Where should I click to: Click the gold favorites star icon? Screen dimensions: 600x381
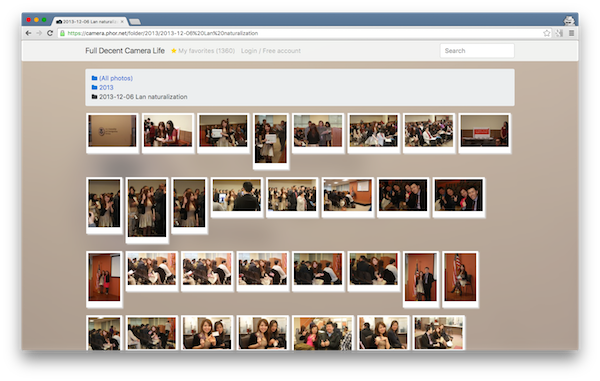(174, 51)
